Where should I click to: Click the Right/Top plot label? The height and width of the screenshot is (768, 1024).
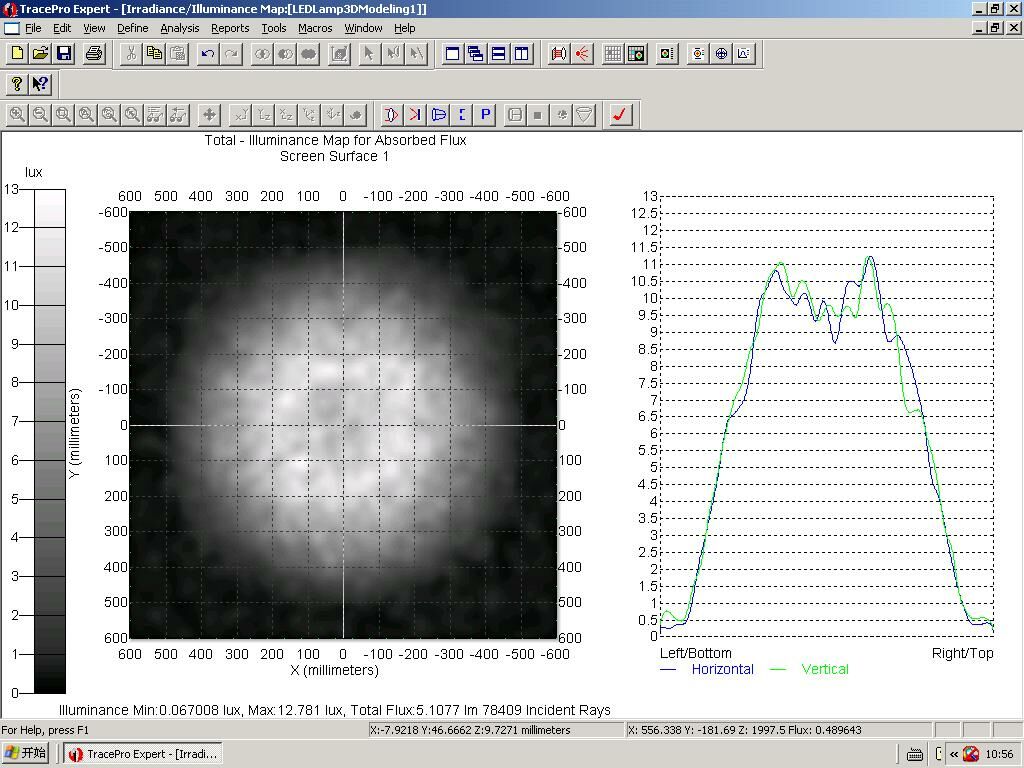(x=963, y=653)
